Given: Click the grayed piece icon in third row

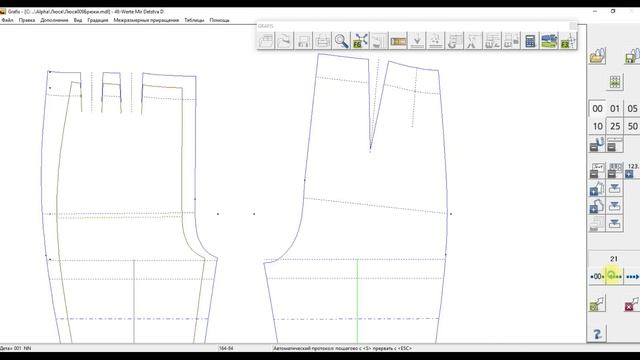Looking at the screenshot, I should 597,224.
